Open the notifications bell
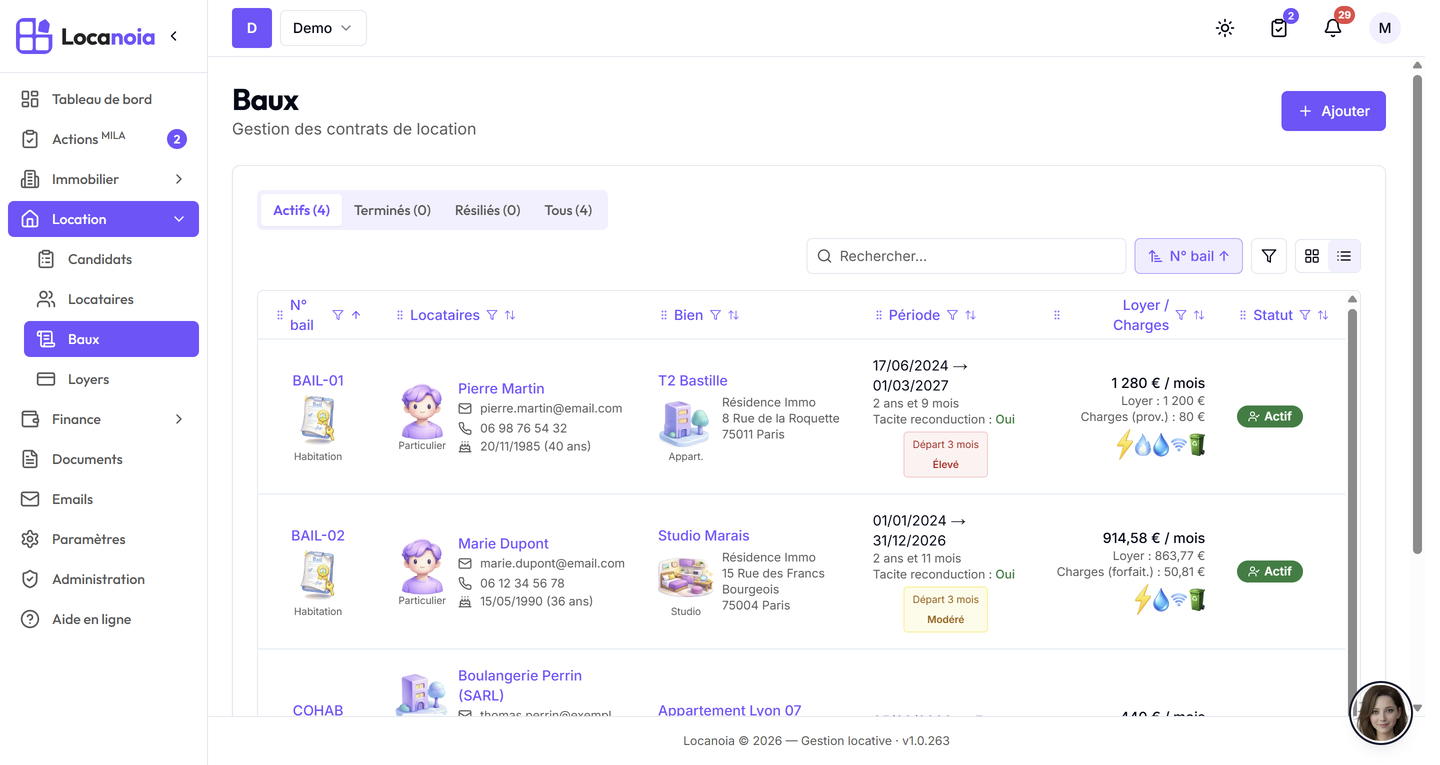Image resolution: width=1440 pixels, height=765 pixels. [1333, 28]
